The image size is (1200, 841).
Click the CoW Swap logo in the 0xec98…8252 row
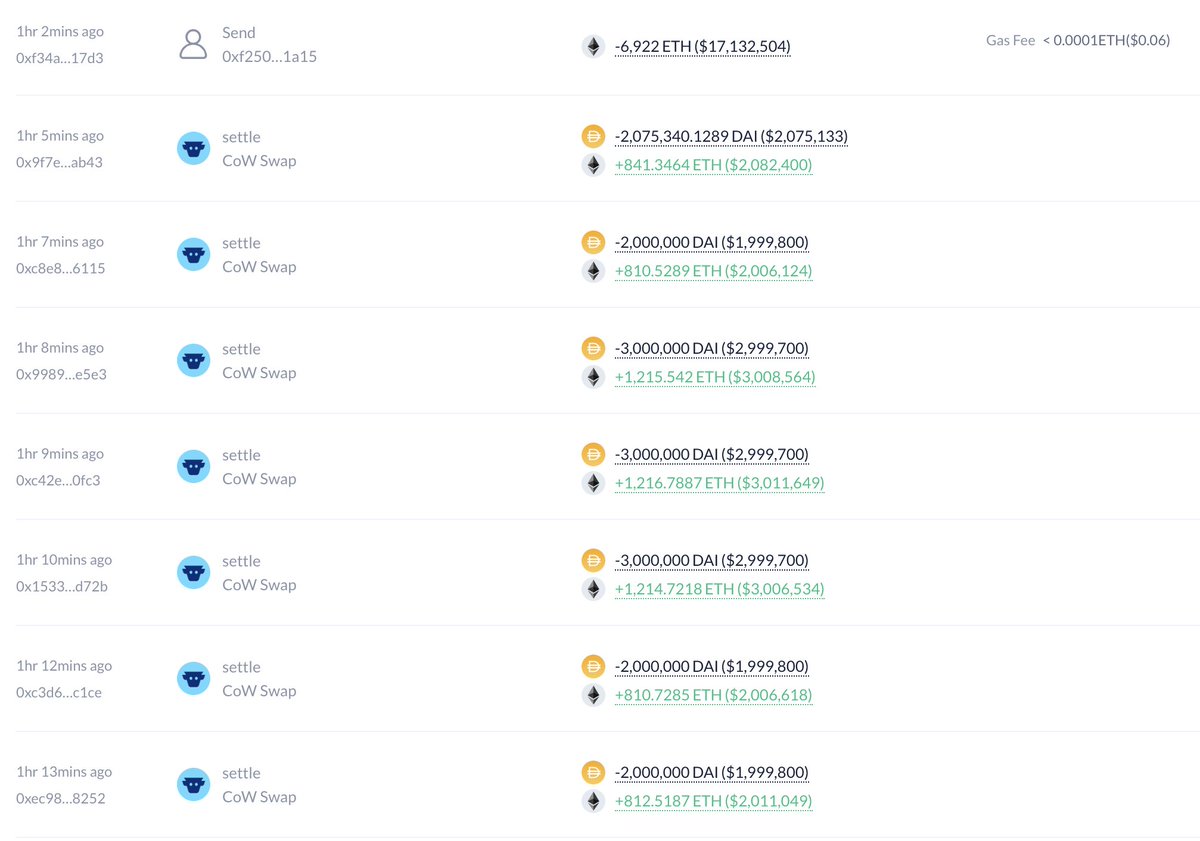[193, 785]
